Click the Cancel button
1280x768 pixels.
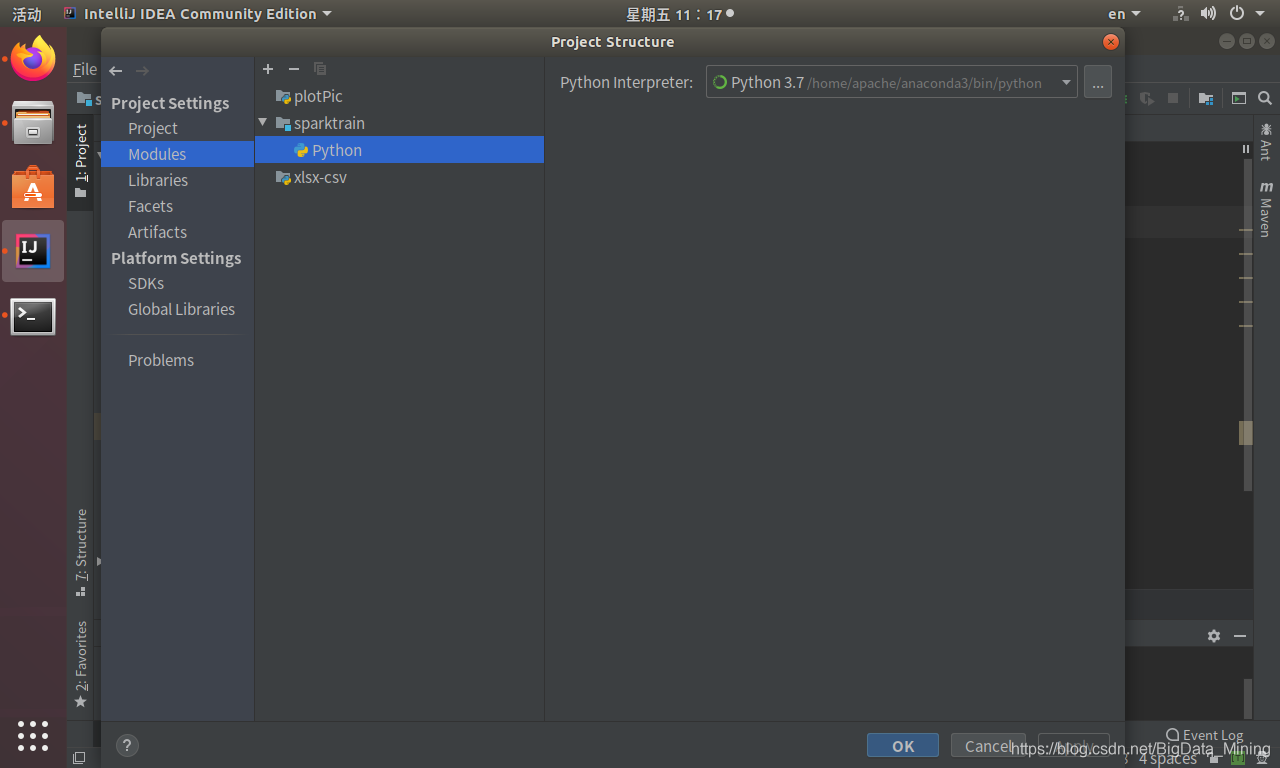point(988,746)
